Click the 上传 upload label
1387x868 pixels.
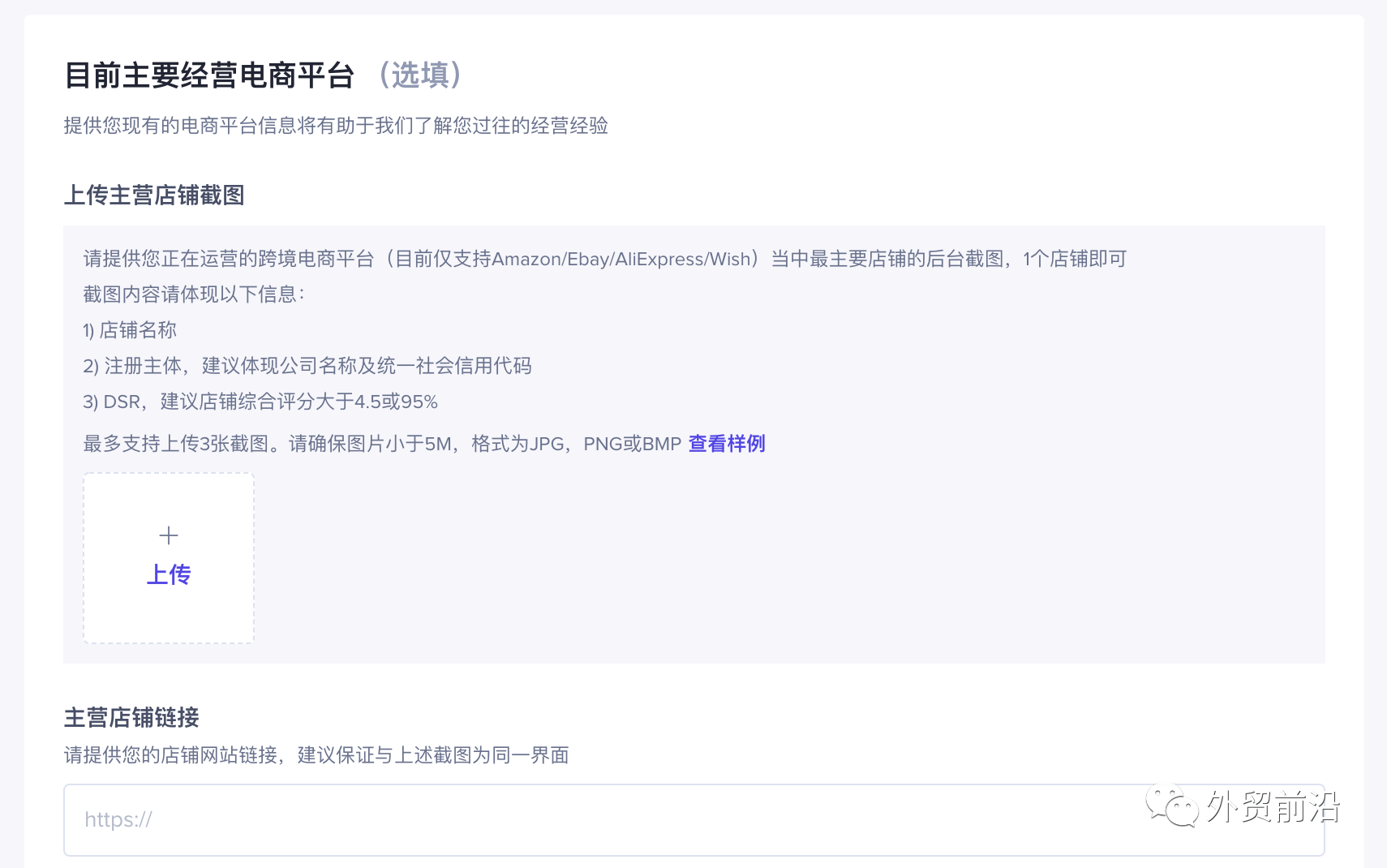[169, 574]
